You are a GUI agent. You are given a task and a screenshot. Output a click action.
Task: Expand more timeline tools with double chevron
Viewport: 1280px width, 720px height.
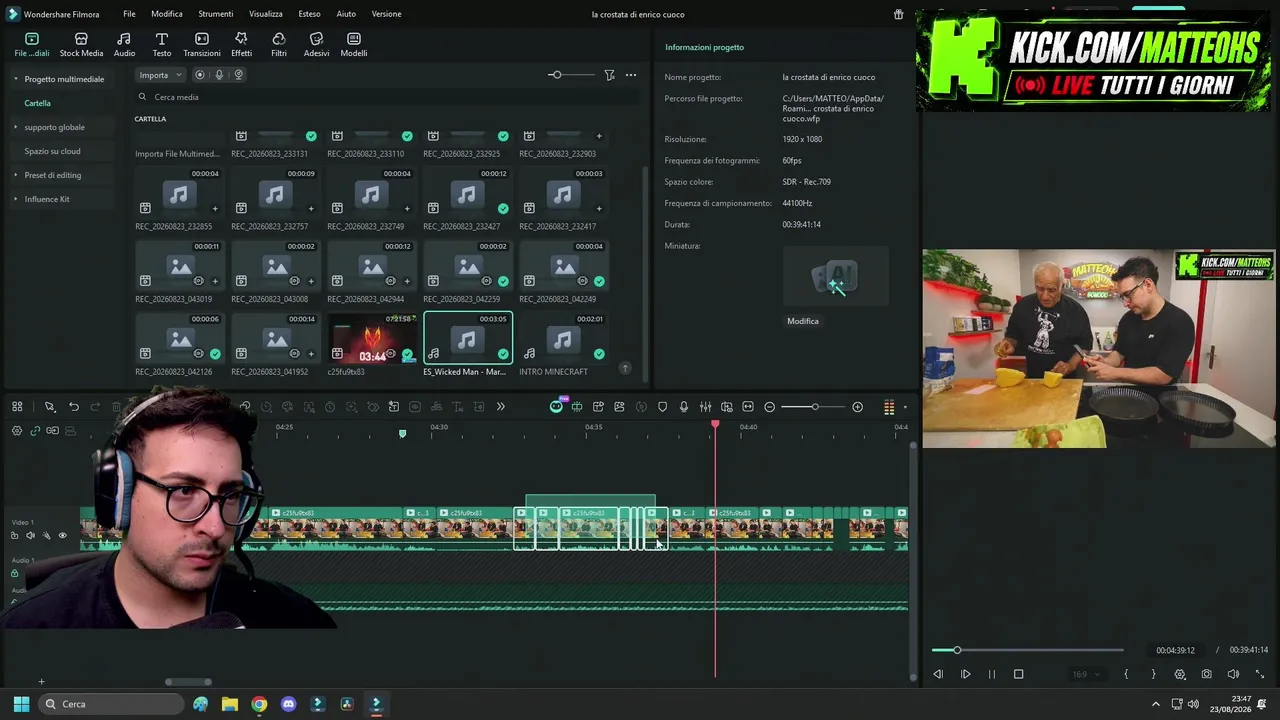click(x=501, y=407)
